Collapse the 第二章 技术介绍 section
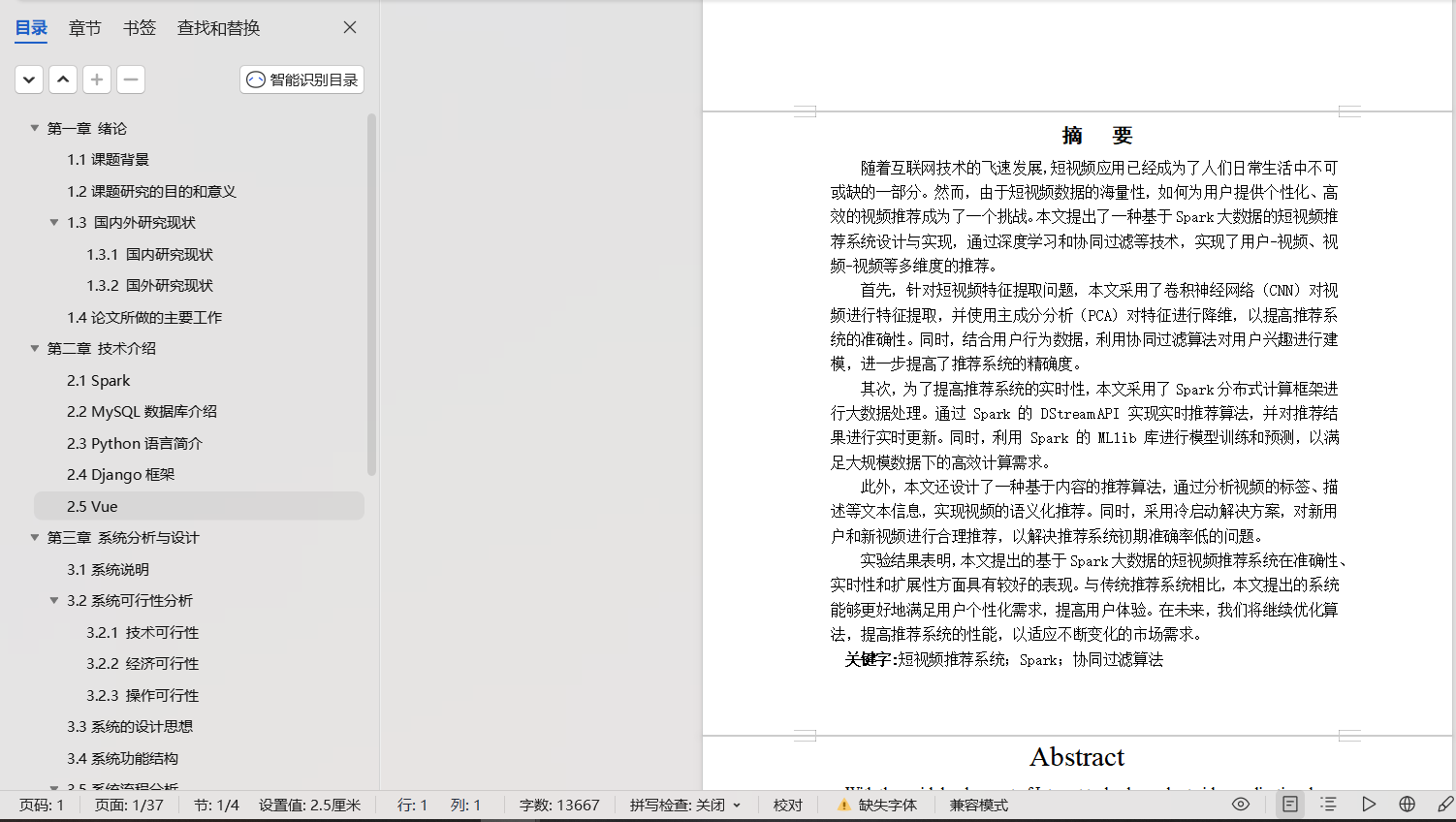Image resolution: width=1456 pixels, height=822 pixels. 35,348
